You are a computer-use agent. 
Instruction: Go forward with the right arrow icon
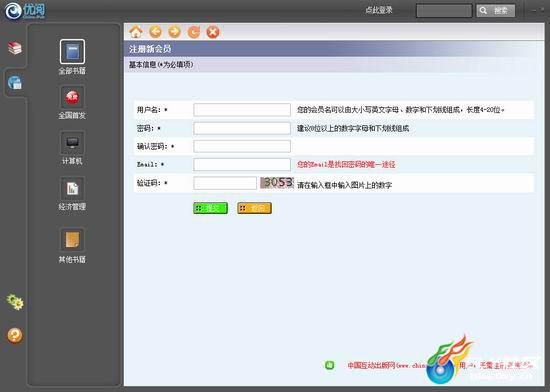click(174, 32)
